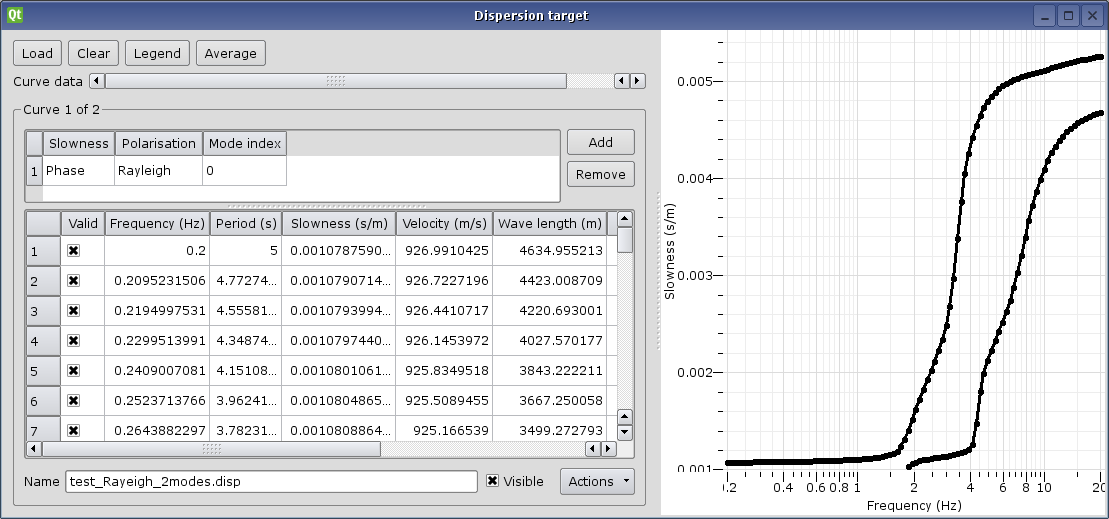This screenshot has width=1109, height=519.
Task: Uncheck Valid for row 1
Action: 73,251
